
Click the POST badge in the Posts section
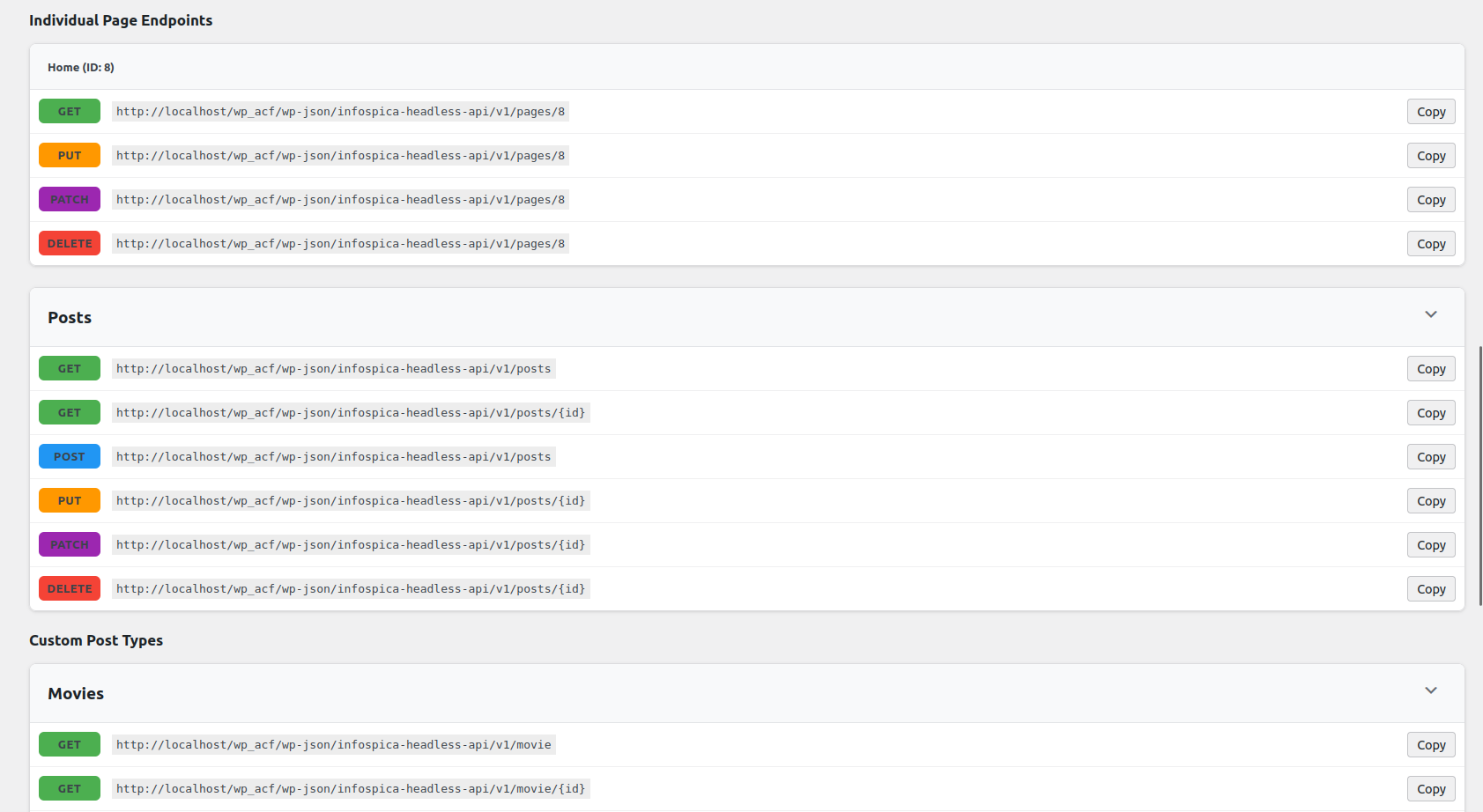[69, 456]
